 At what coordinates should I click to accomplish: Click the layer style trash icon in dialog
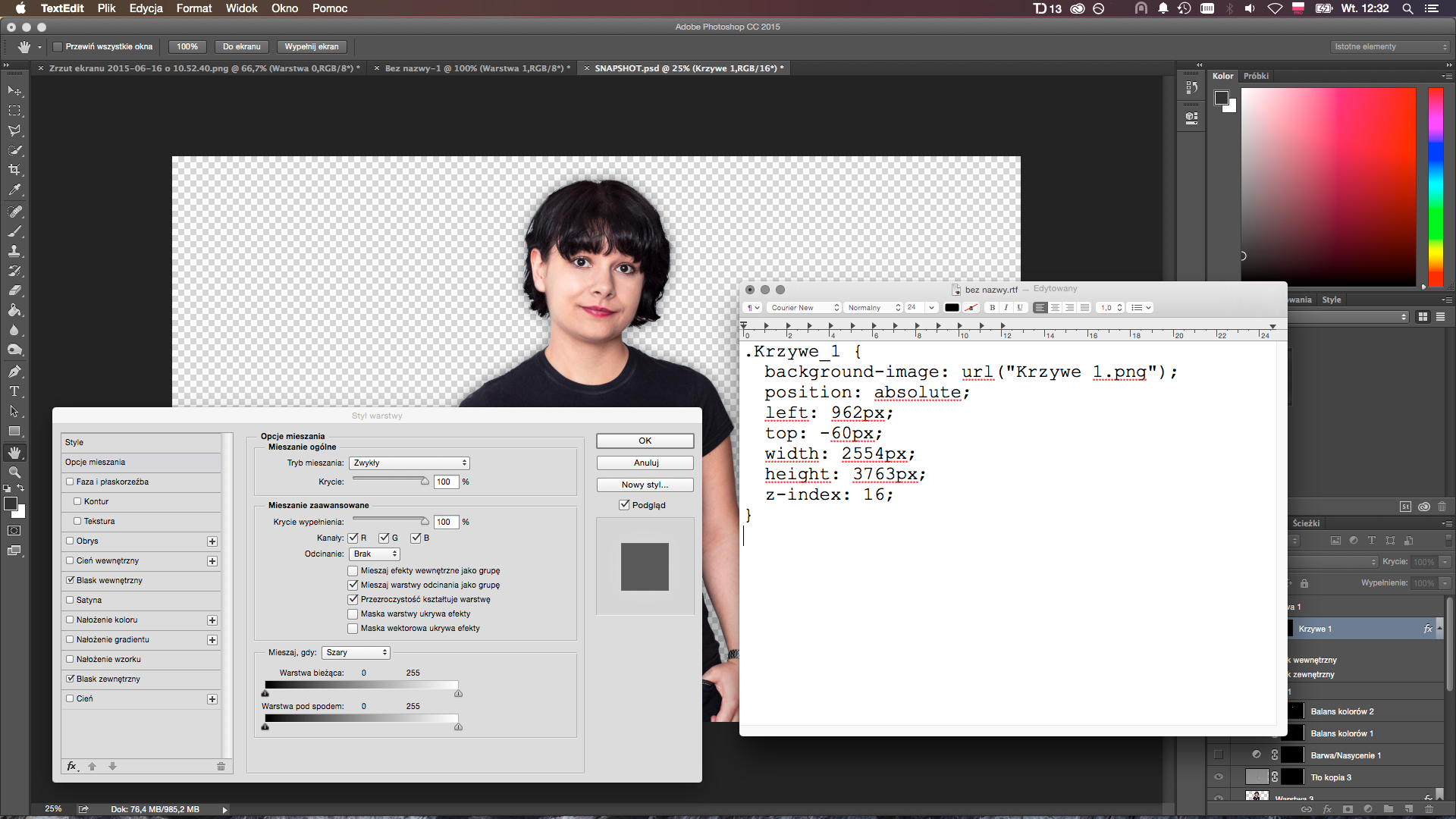(x=221, y=766)
